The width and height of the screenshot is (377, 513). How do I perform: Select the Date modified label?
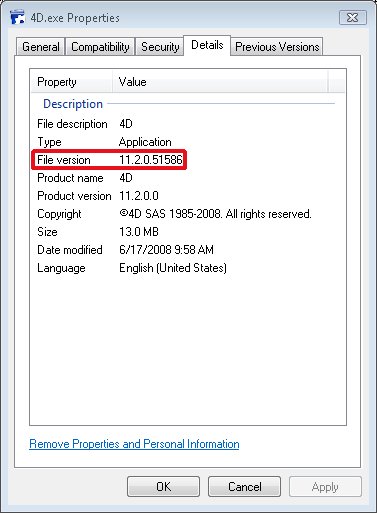point(70,250)
